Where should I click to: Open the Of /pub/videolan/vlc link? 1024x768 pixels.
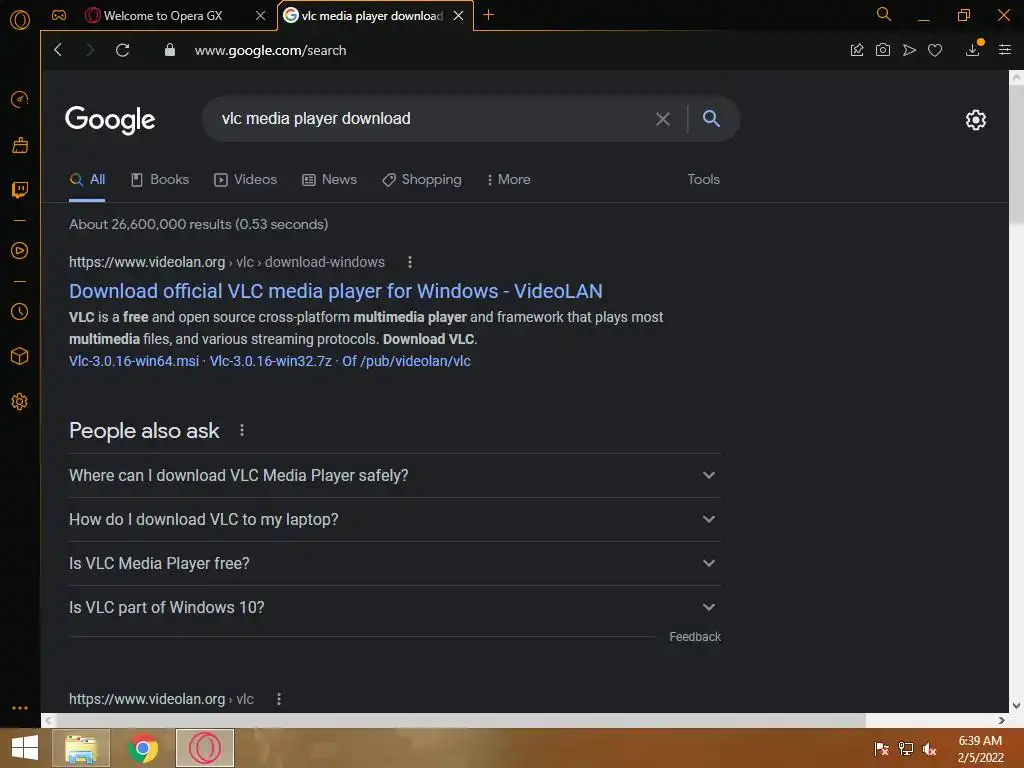click(x=406, y=361)
